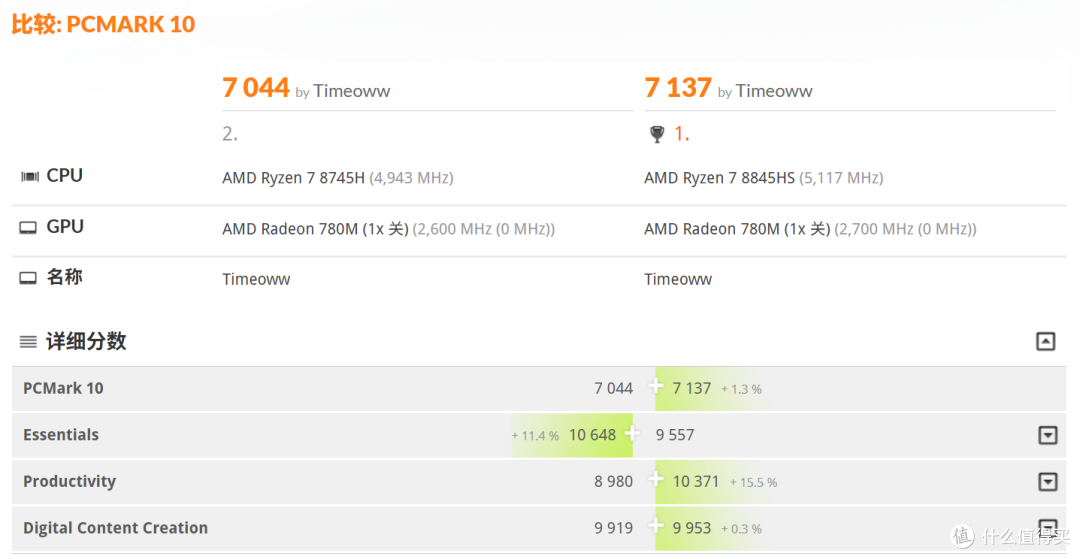Expand the Productivity row details
Screen dimensions: 1080x559
click(x=1047, y=482)
